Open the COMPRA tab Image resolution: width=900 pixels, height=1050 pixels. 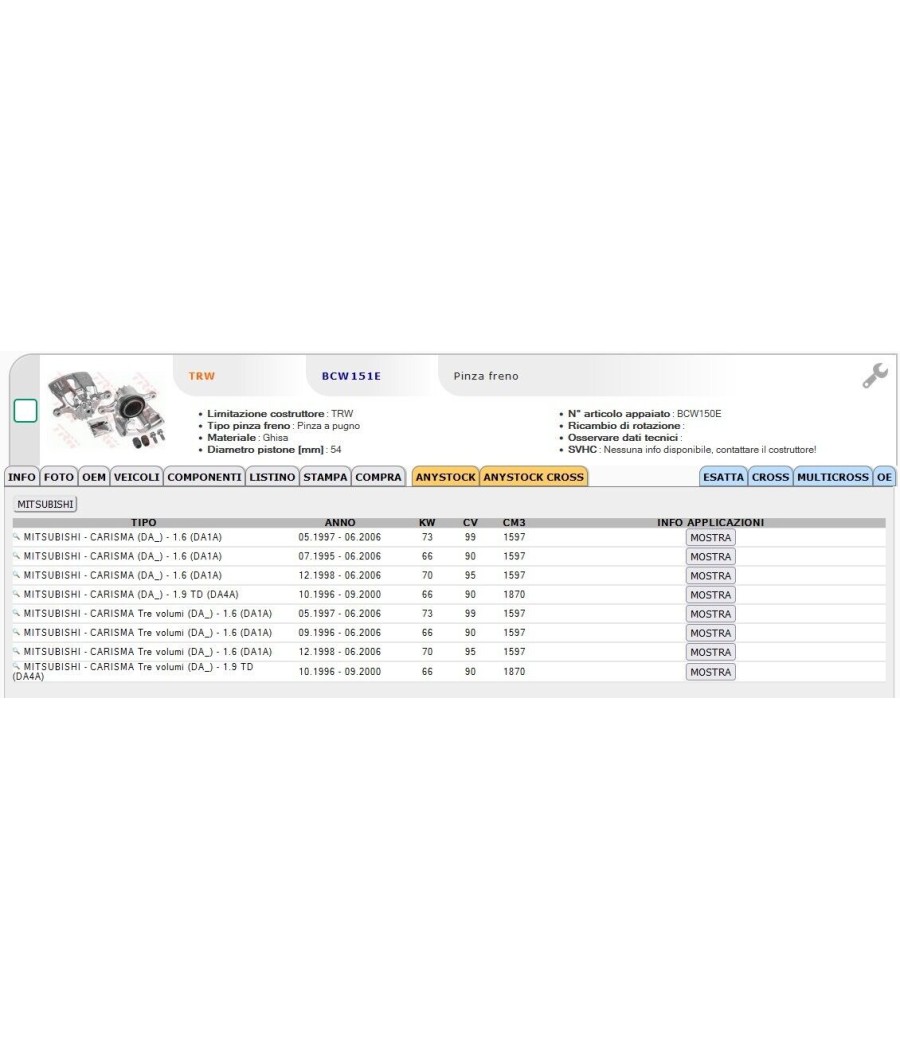tap(378, 477)
